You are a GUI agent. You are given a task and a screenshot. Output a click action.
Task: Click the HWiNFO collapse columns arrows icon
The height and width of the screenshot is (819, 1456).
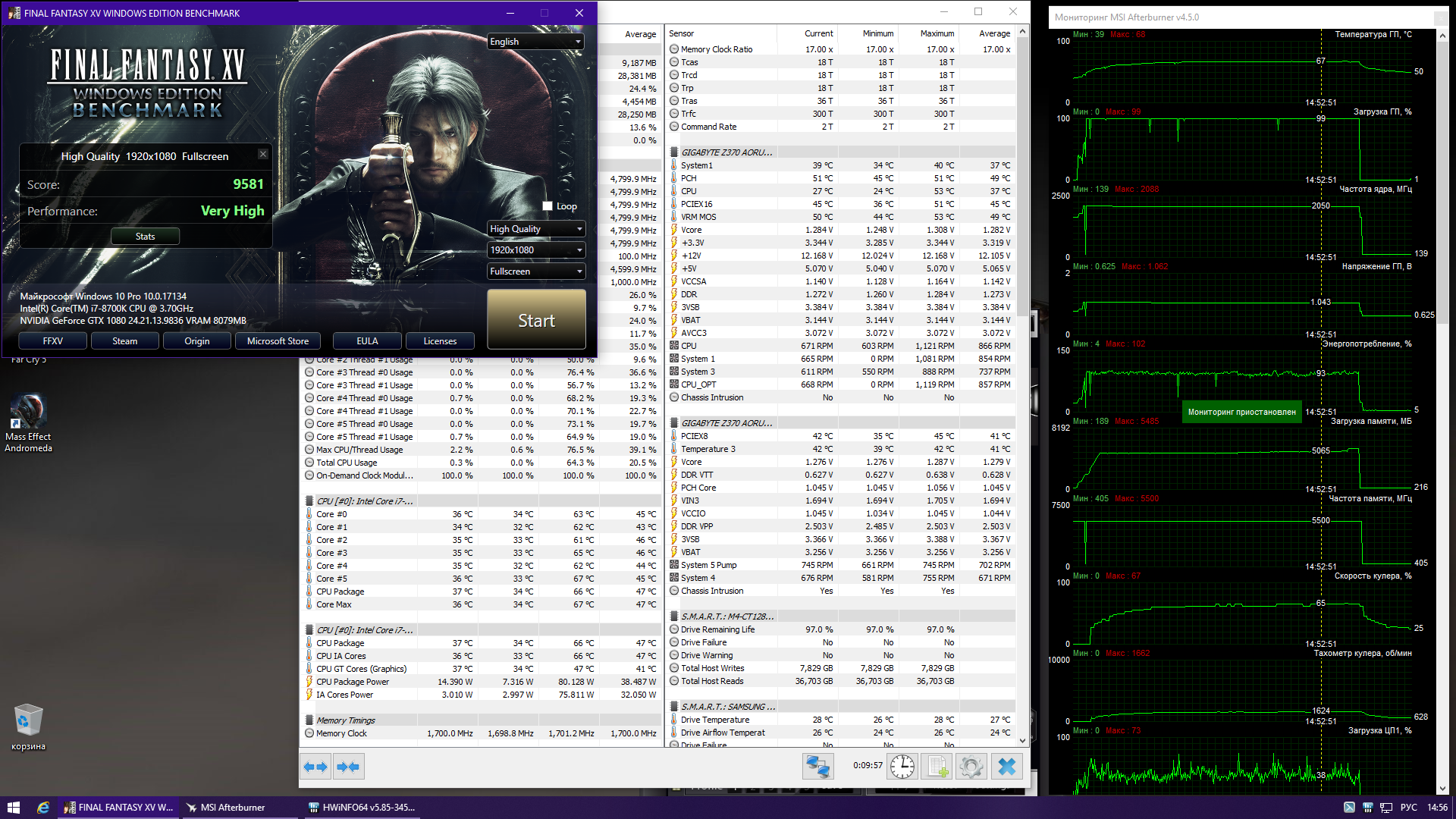point(349,767)
